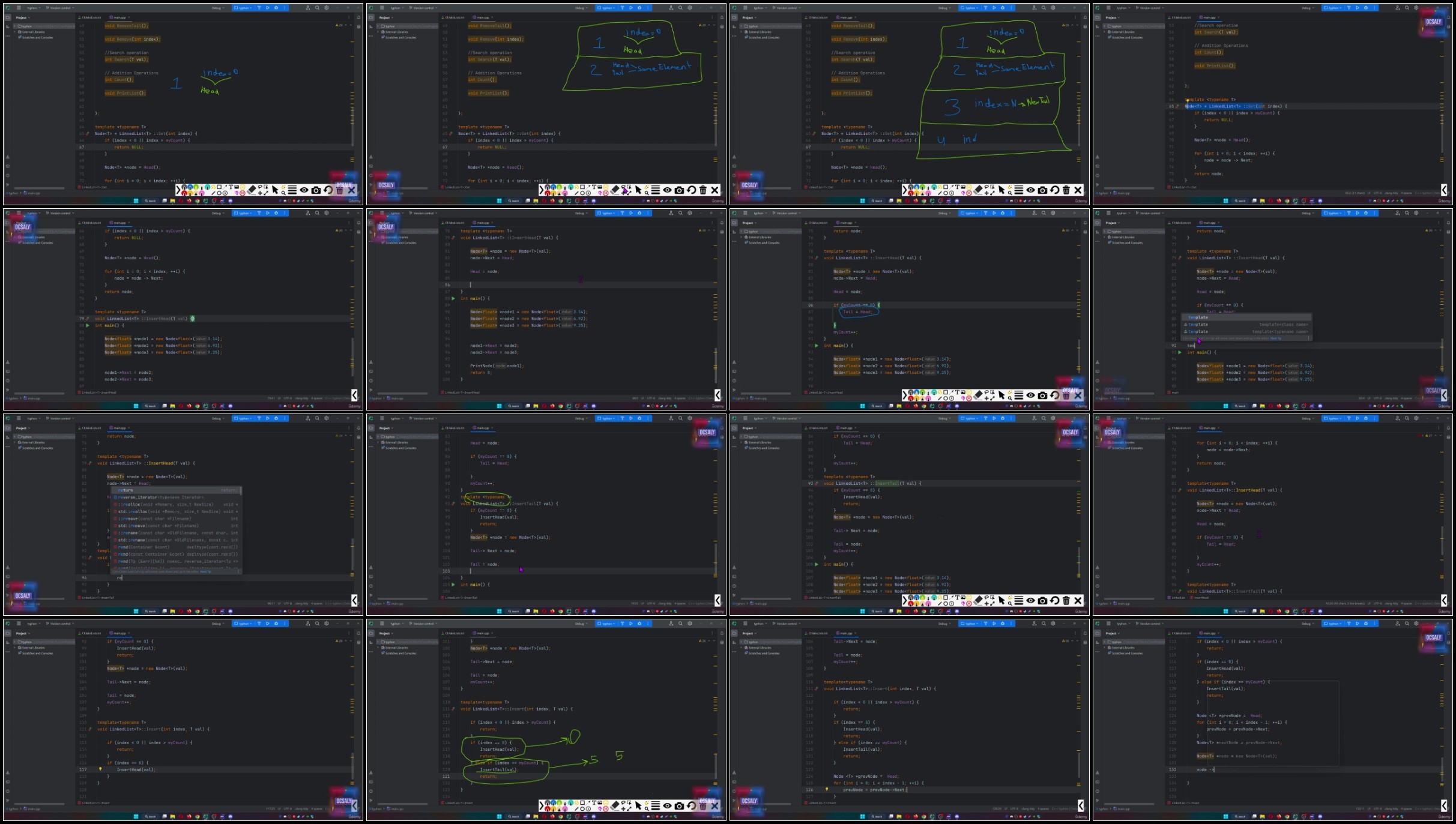
Task: Open Debug profile dropdown in circled template<typename> frame
Action: pyautogui.click(x=581, y=418)
